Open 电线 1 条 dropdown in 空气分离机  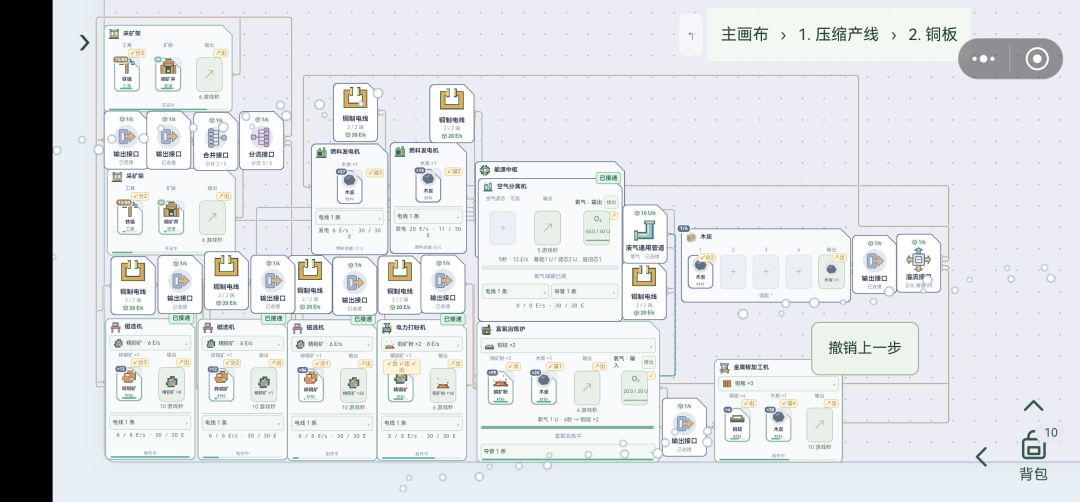click(x=515, y=292)
